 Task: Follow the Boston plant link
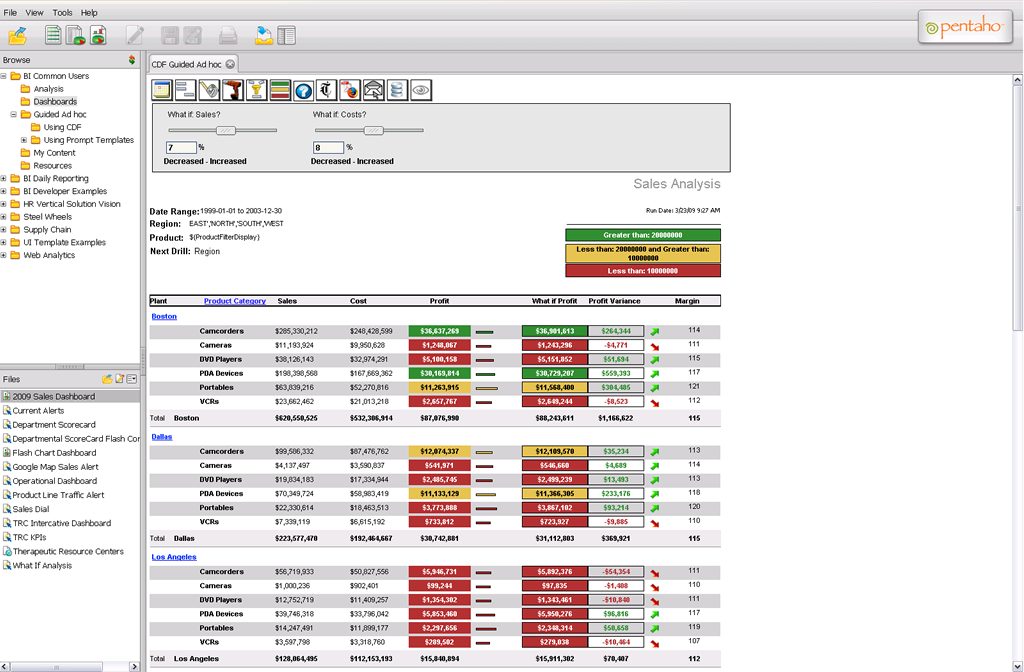(164, 317)
